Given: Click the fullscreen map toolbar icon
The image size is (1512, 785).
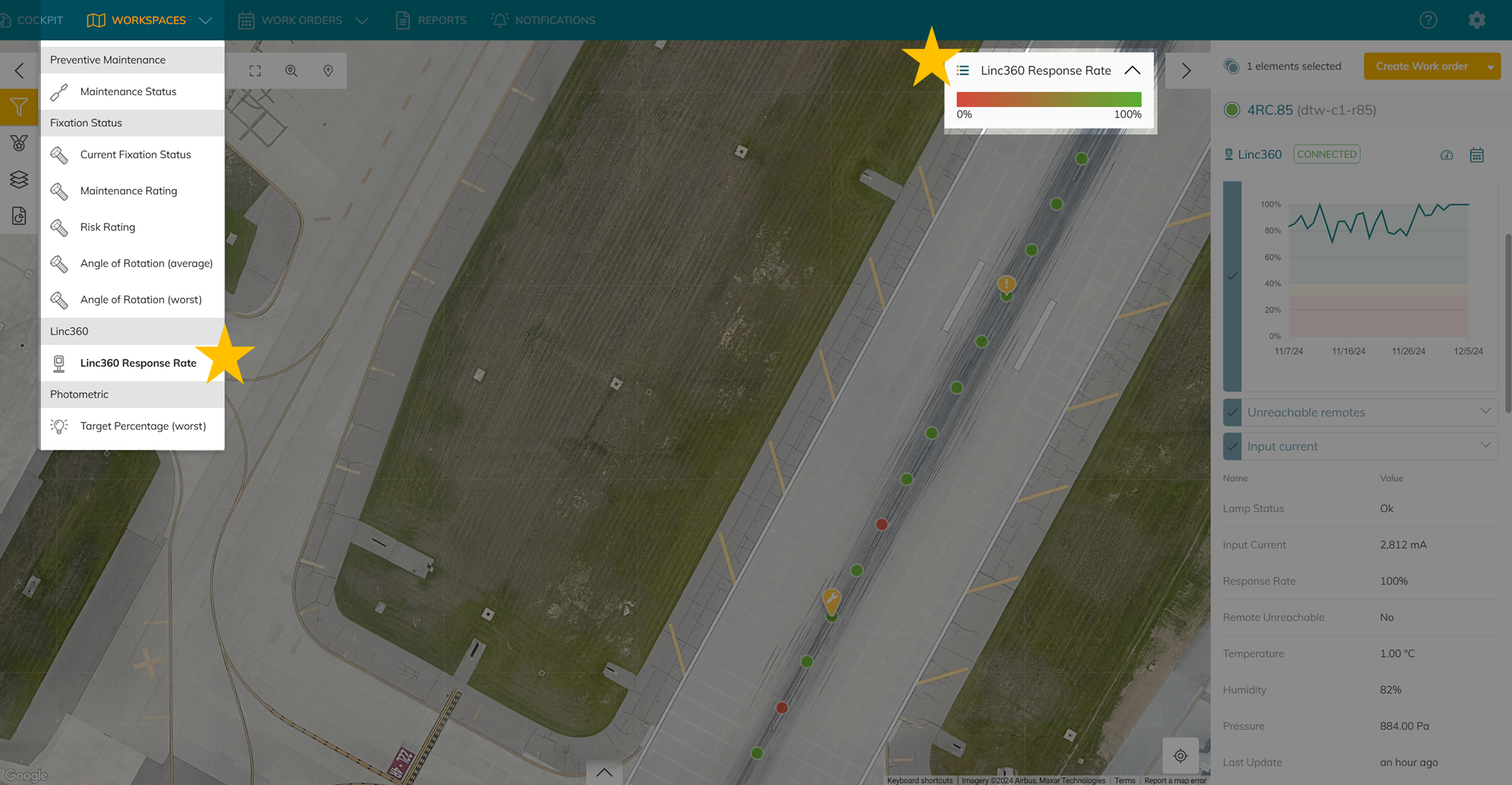Looking at the screenshot, I should (x=256, y=71).
